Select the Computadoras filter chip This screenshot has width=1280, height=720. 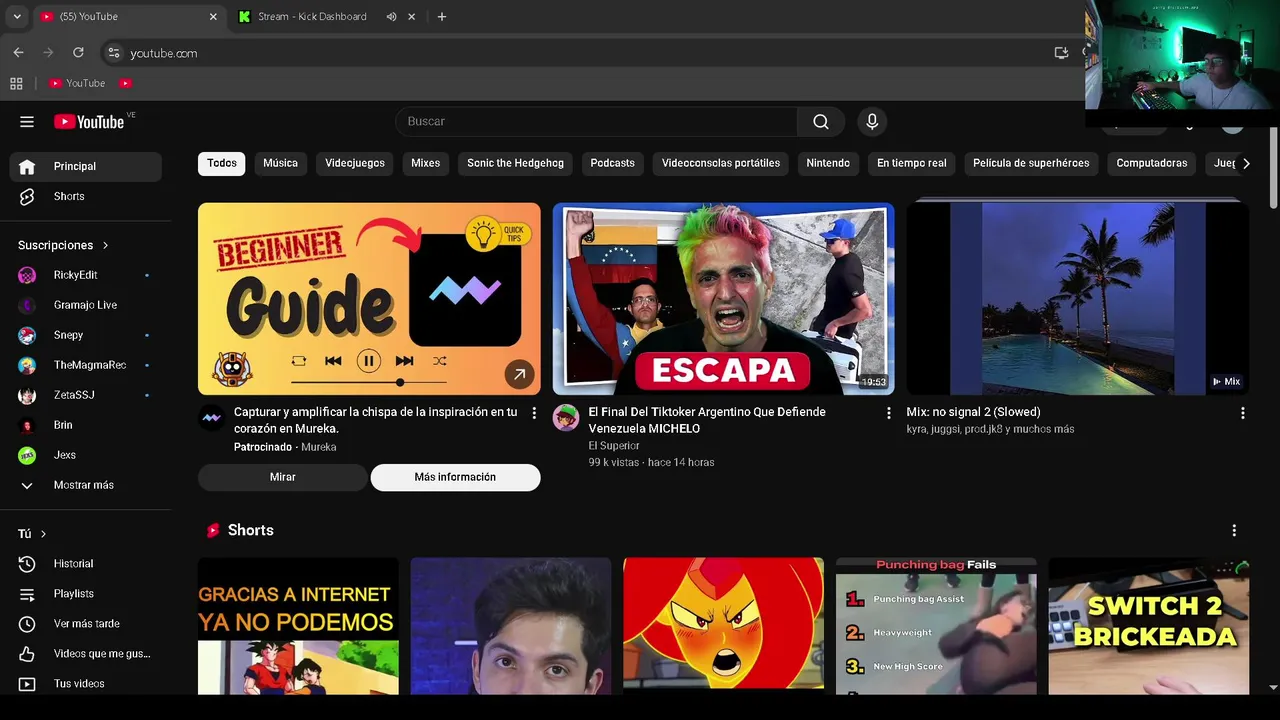point(1152,163)
